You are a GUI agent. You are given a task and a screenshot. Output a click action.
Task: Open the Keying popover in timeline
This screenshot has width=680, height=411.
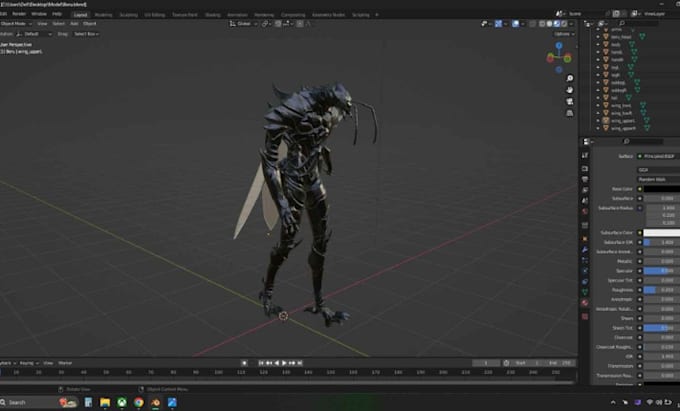(29, 363)
